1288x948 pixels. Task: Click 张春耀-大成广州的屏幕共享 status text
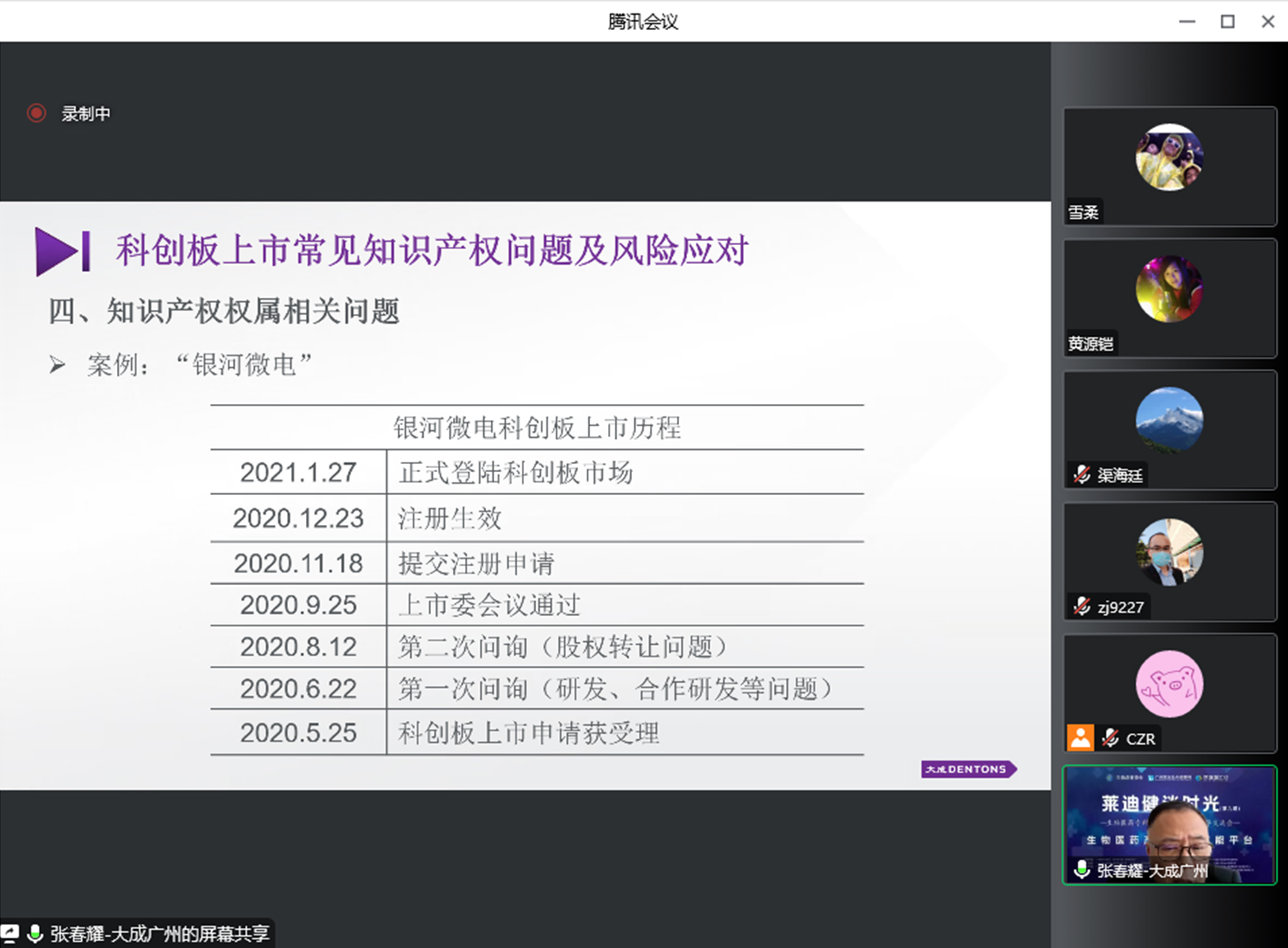(x=160, y=934)
